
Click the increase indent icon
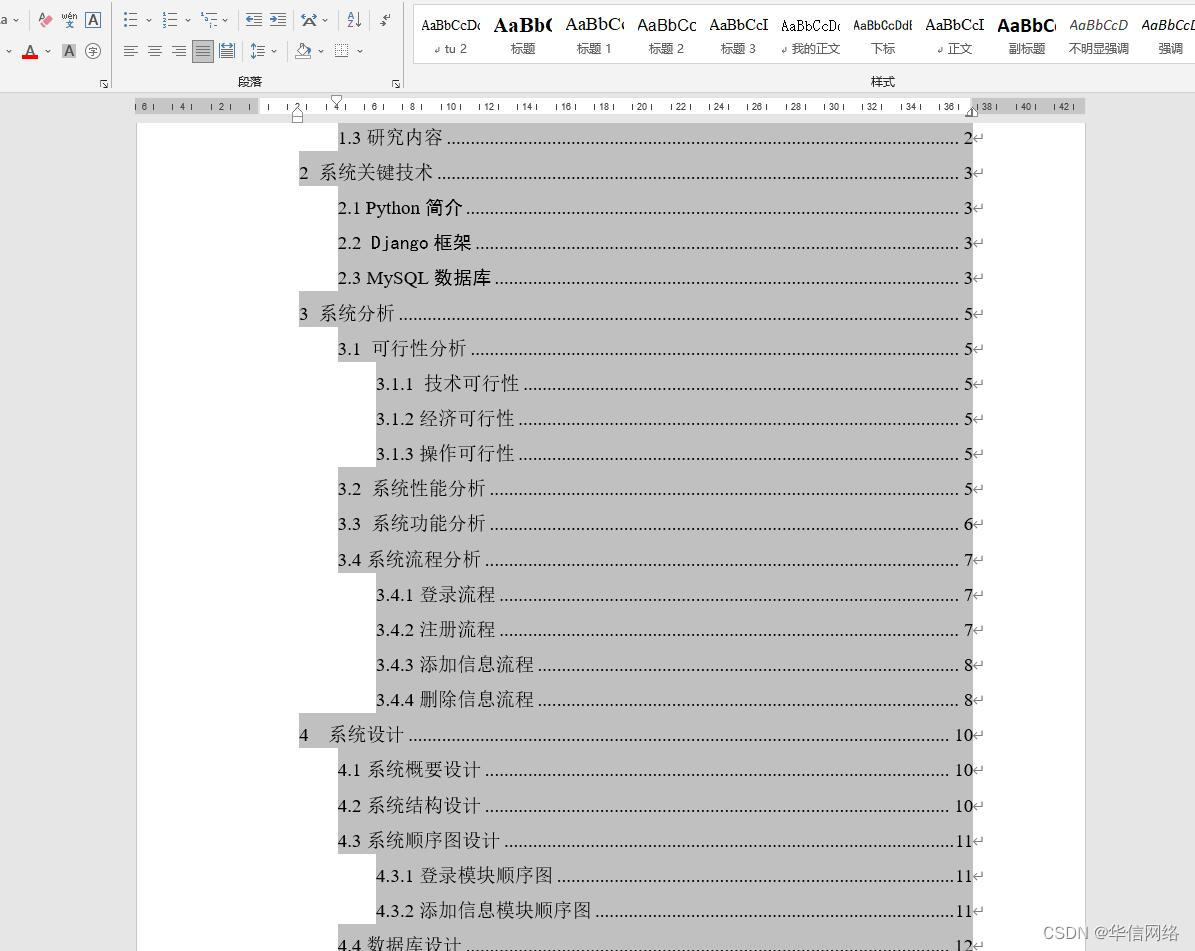tap(278, 19)
